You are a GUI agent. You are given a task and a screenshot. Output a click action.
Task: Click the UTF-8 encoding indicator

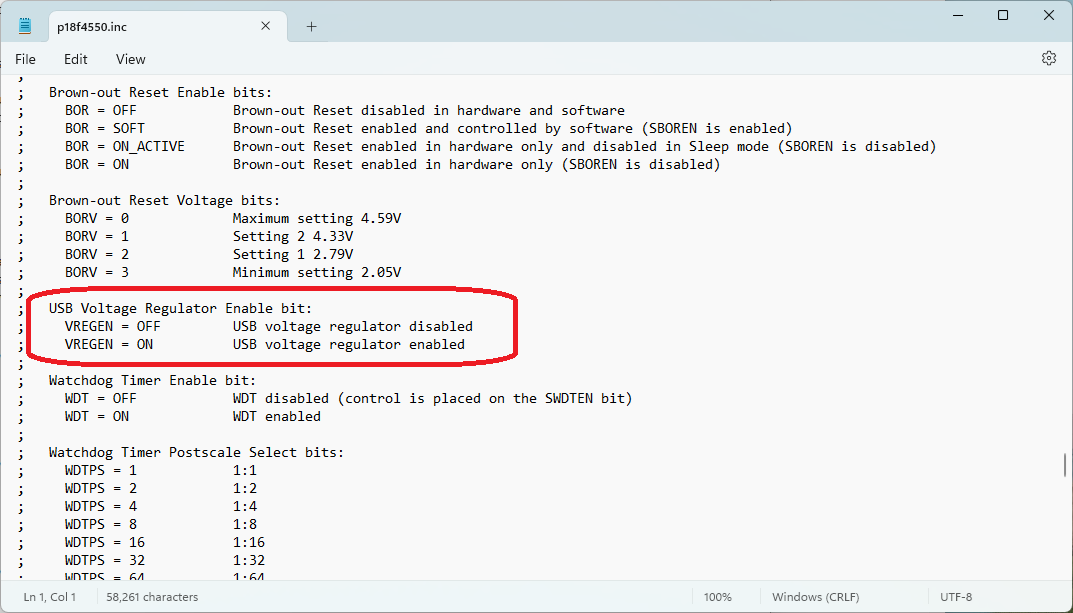point(955,597)
